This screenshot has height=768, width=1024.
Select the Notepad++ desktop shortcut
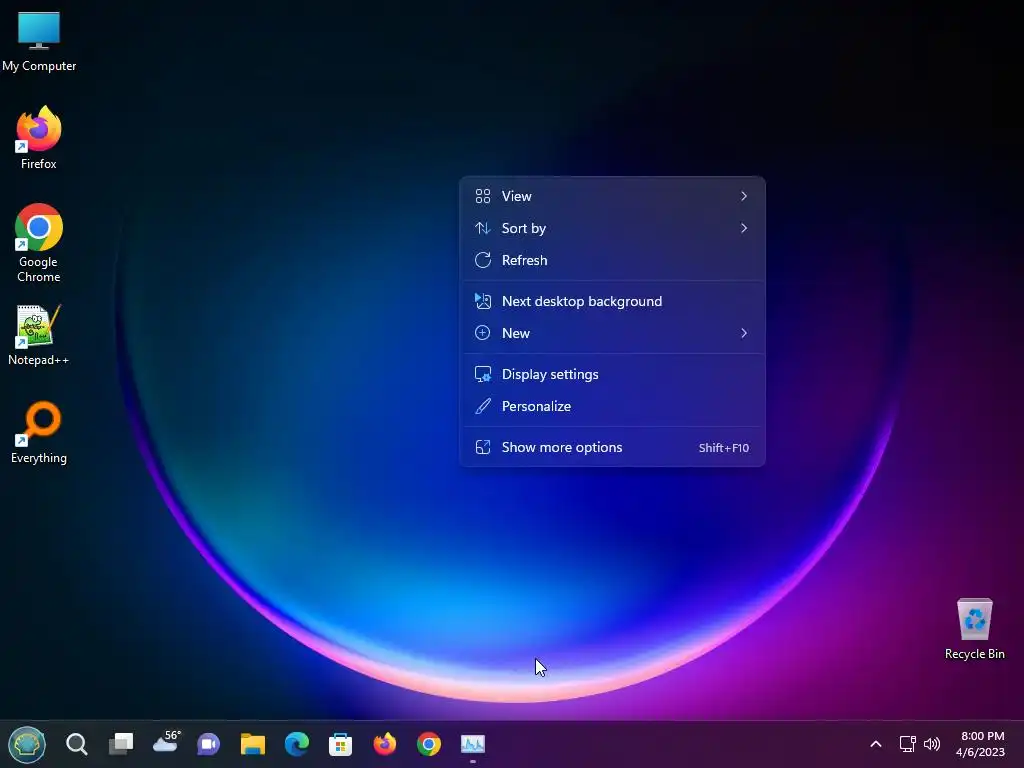point(39,335)
